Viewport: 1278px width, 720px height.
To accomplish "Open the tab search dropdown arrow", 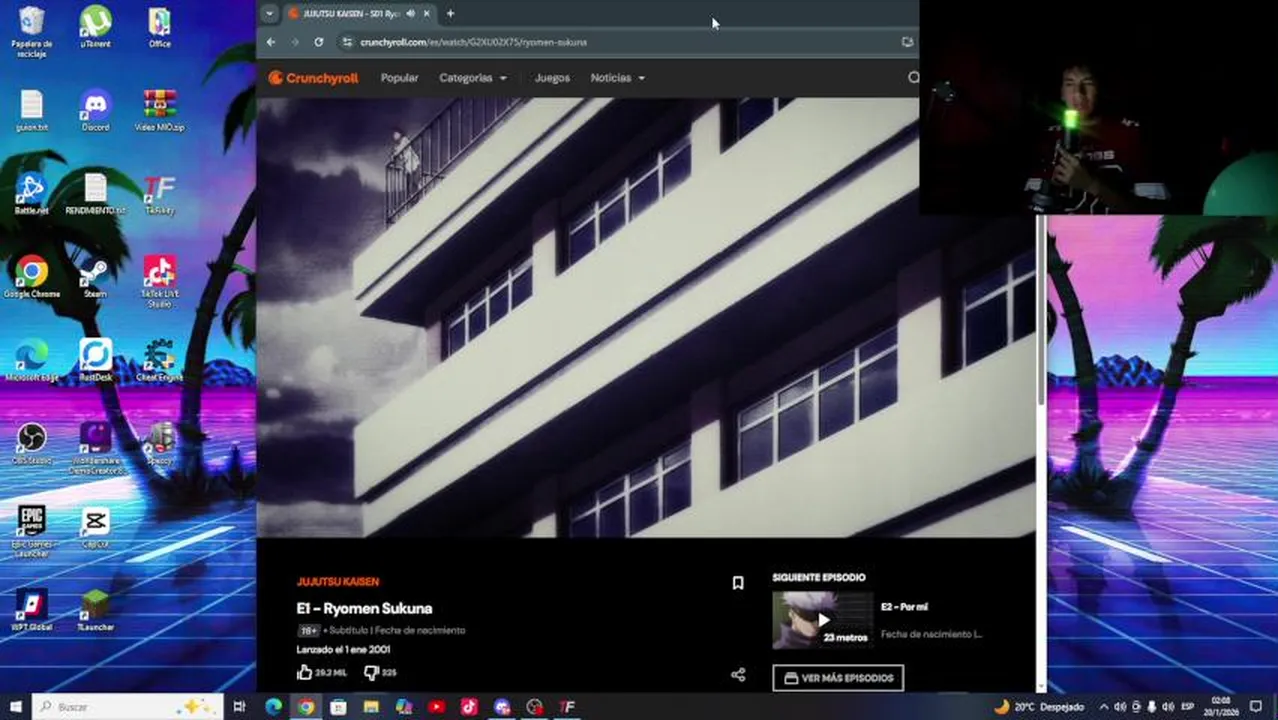I will [269, 13].
